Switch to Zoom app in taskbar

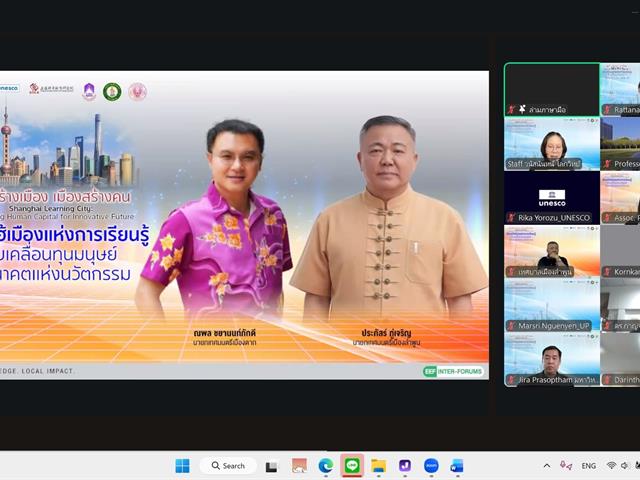pyautogui.click(x=431, y=466)
